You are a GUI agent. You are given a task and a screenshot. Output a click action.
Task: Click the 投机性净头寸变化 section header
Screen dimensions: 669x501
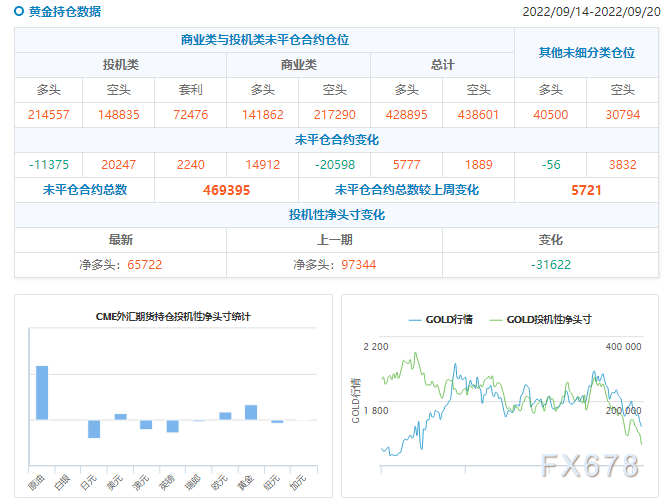click(x=337, y=215)
